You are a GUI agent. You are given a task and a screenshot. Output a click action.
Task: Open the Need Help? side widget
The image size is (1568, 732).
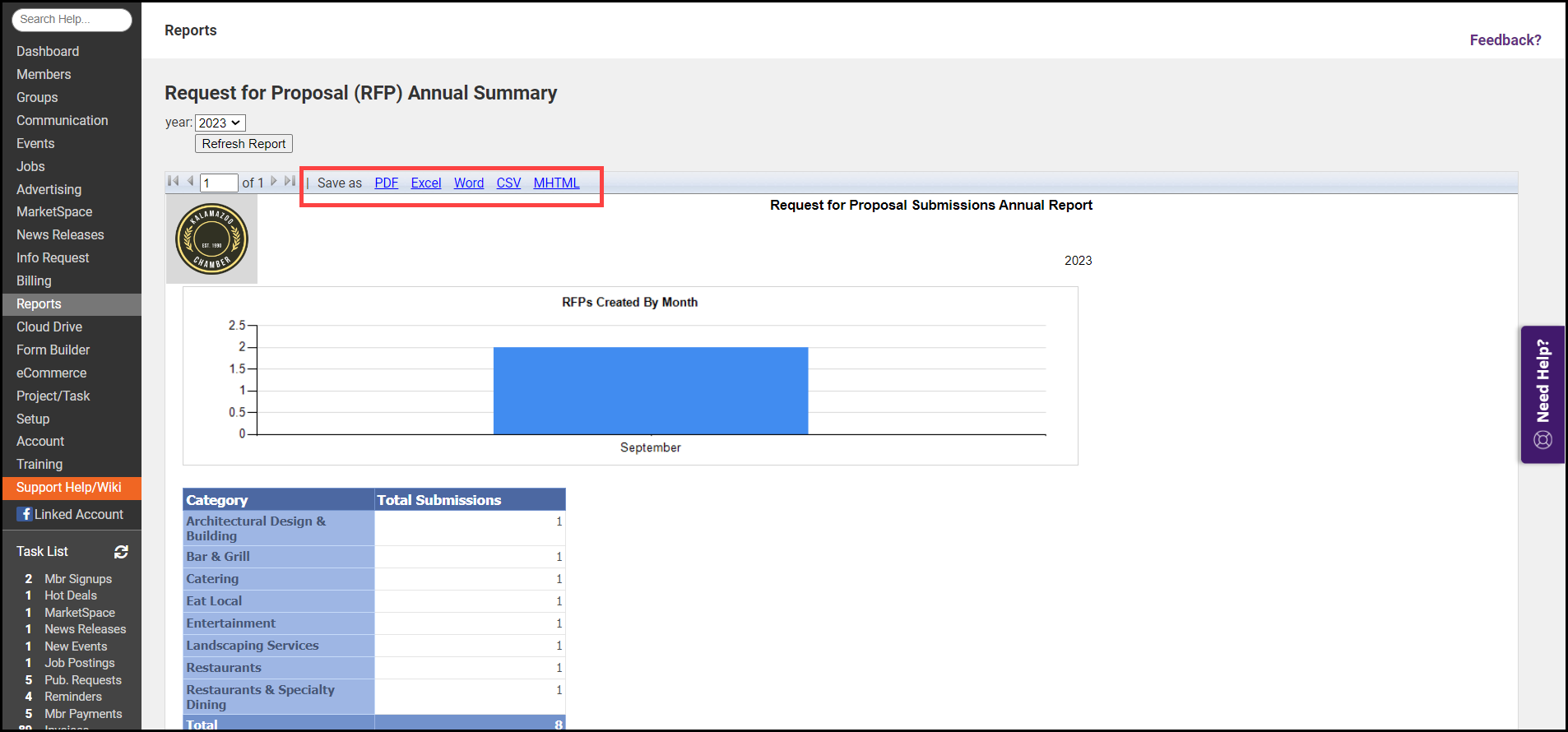tap(1542, 395)
